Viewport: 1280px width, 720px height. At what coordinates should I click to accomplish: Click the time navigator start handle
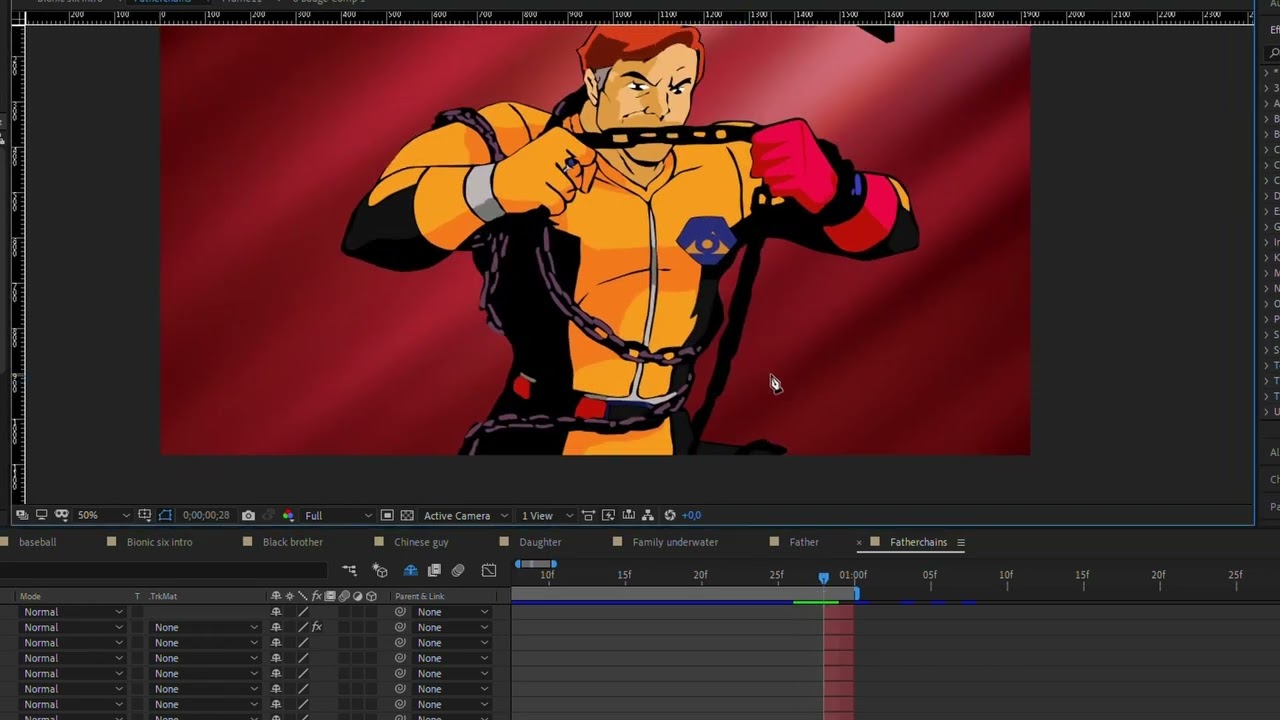click(518, 564)
